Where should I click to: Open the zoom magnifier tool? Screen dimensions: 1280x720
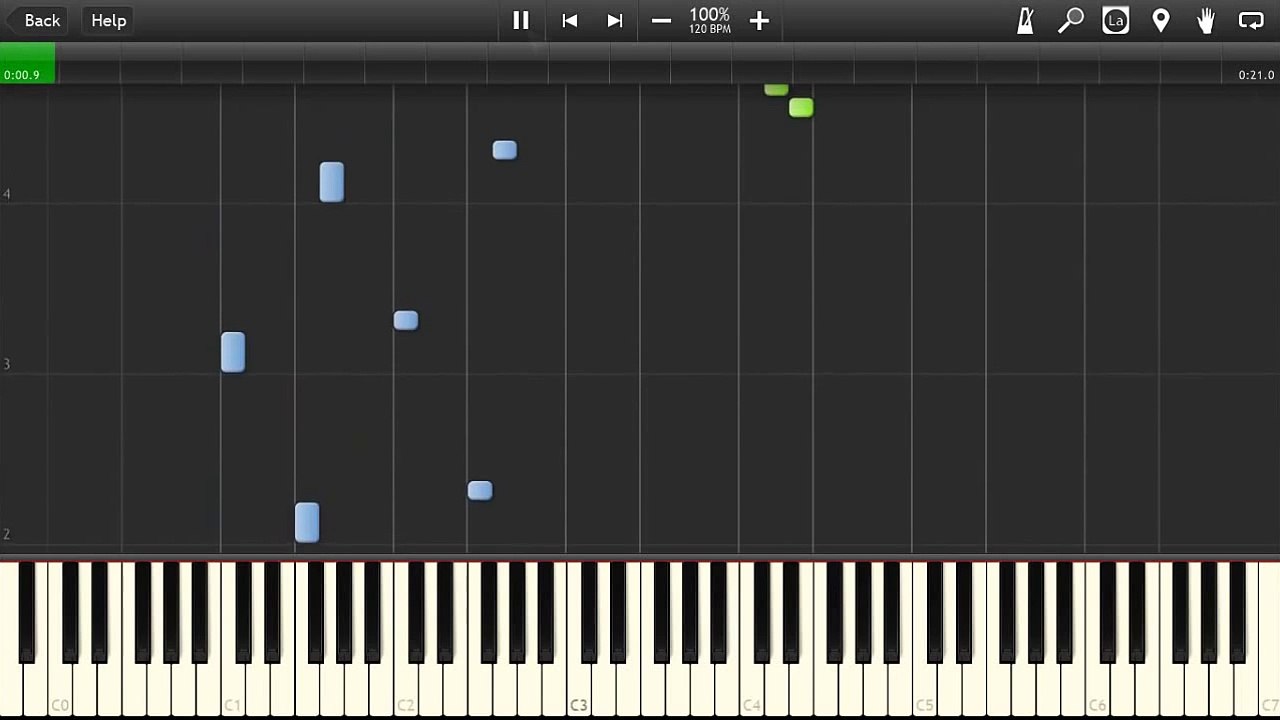point(1070,20)
